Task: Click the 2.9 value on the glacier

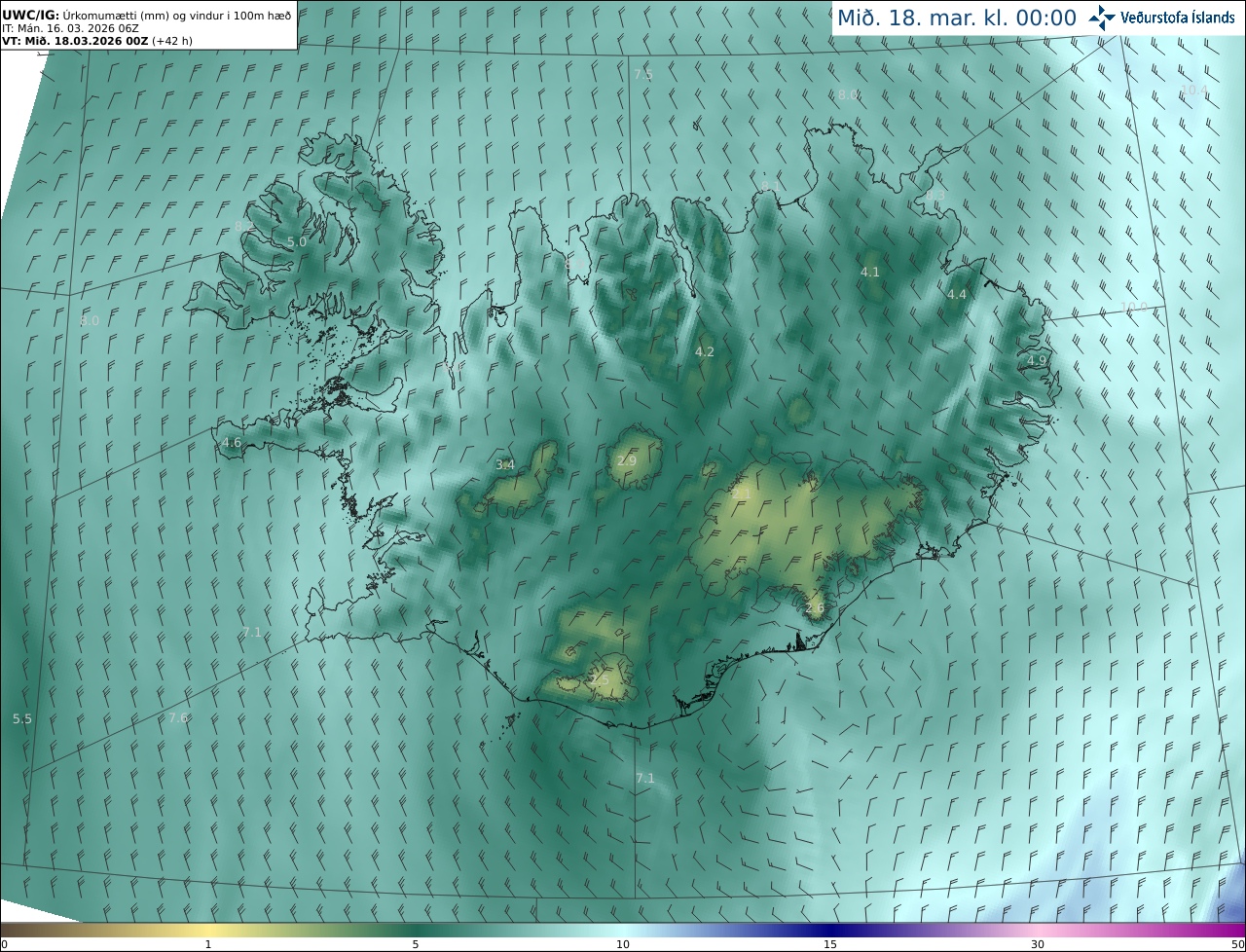Action: [627, 460]
